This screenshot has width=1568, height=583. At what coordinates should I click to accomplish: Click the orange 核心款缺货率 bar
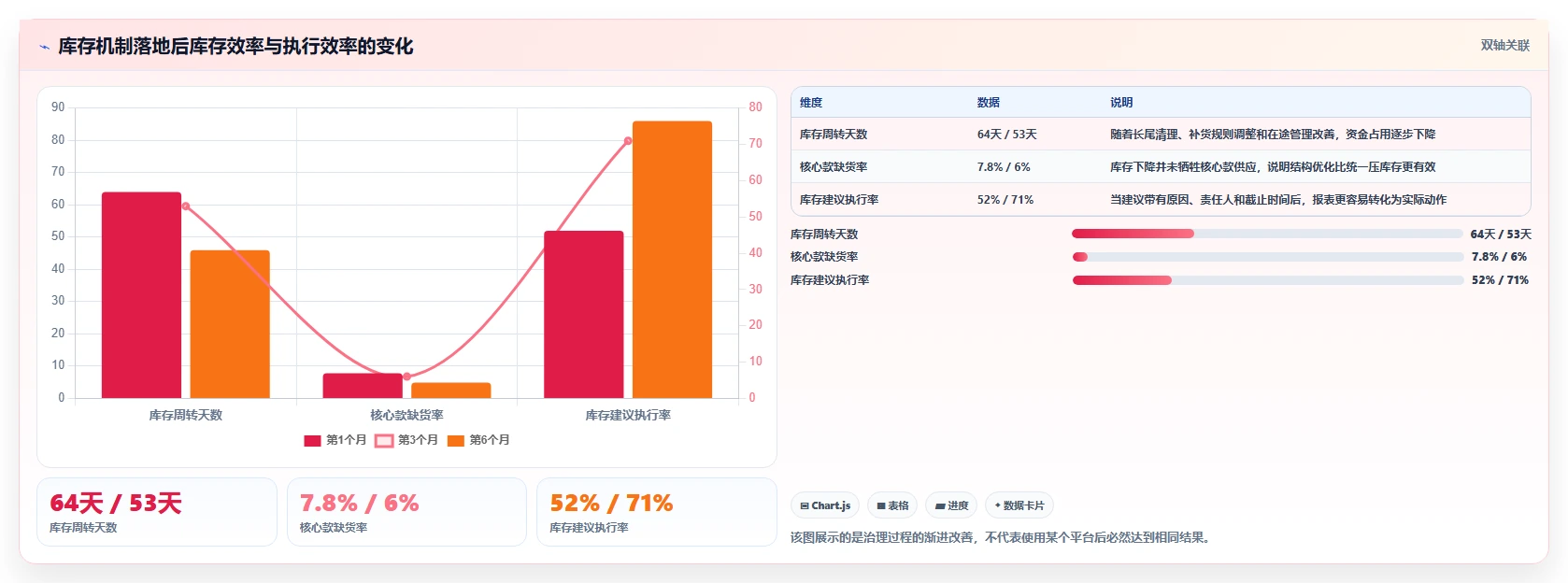click(451, 391)
